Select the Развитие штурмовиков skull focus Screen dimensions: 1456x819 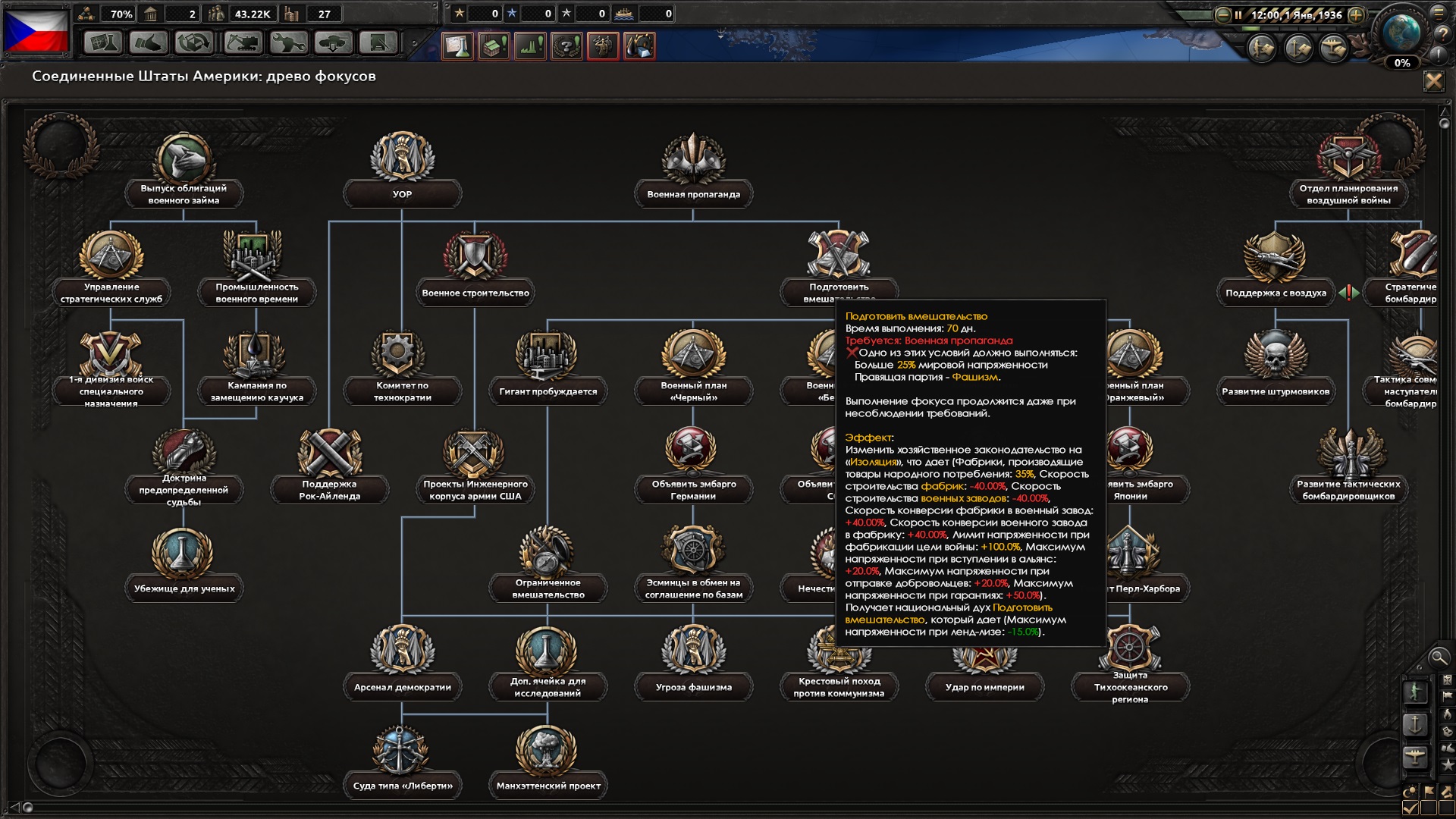pos(1276,368)
